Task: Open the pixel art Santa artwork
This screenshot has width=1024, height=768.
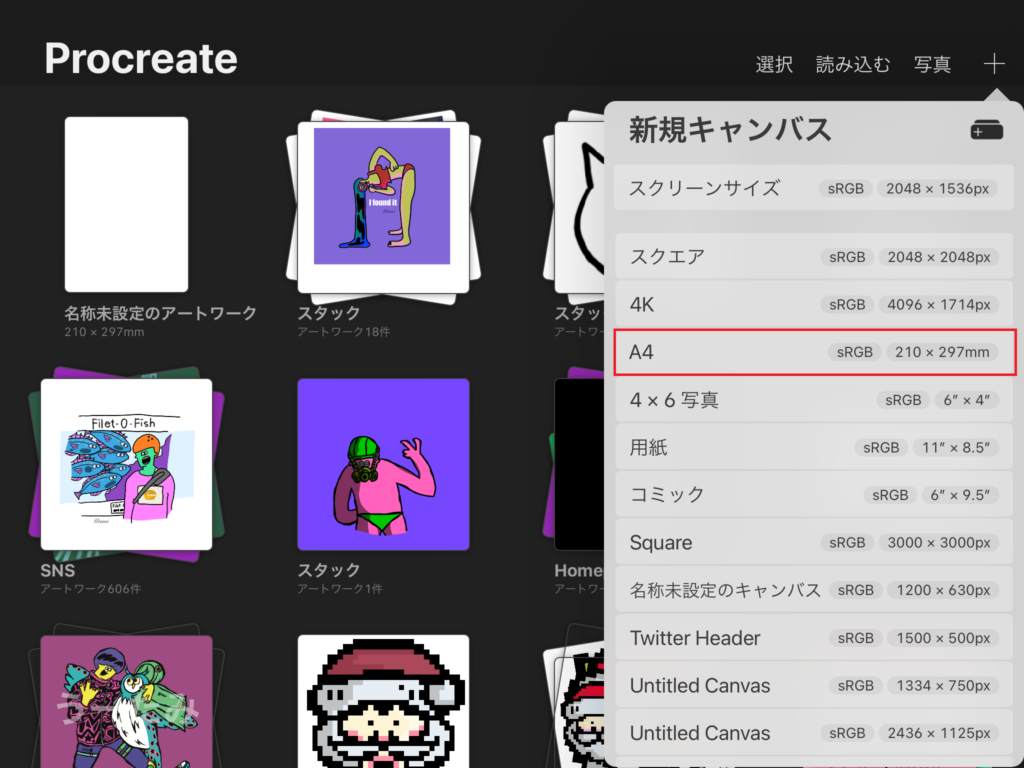Action: pos(383,700)
